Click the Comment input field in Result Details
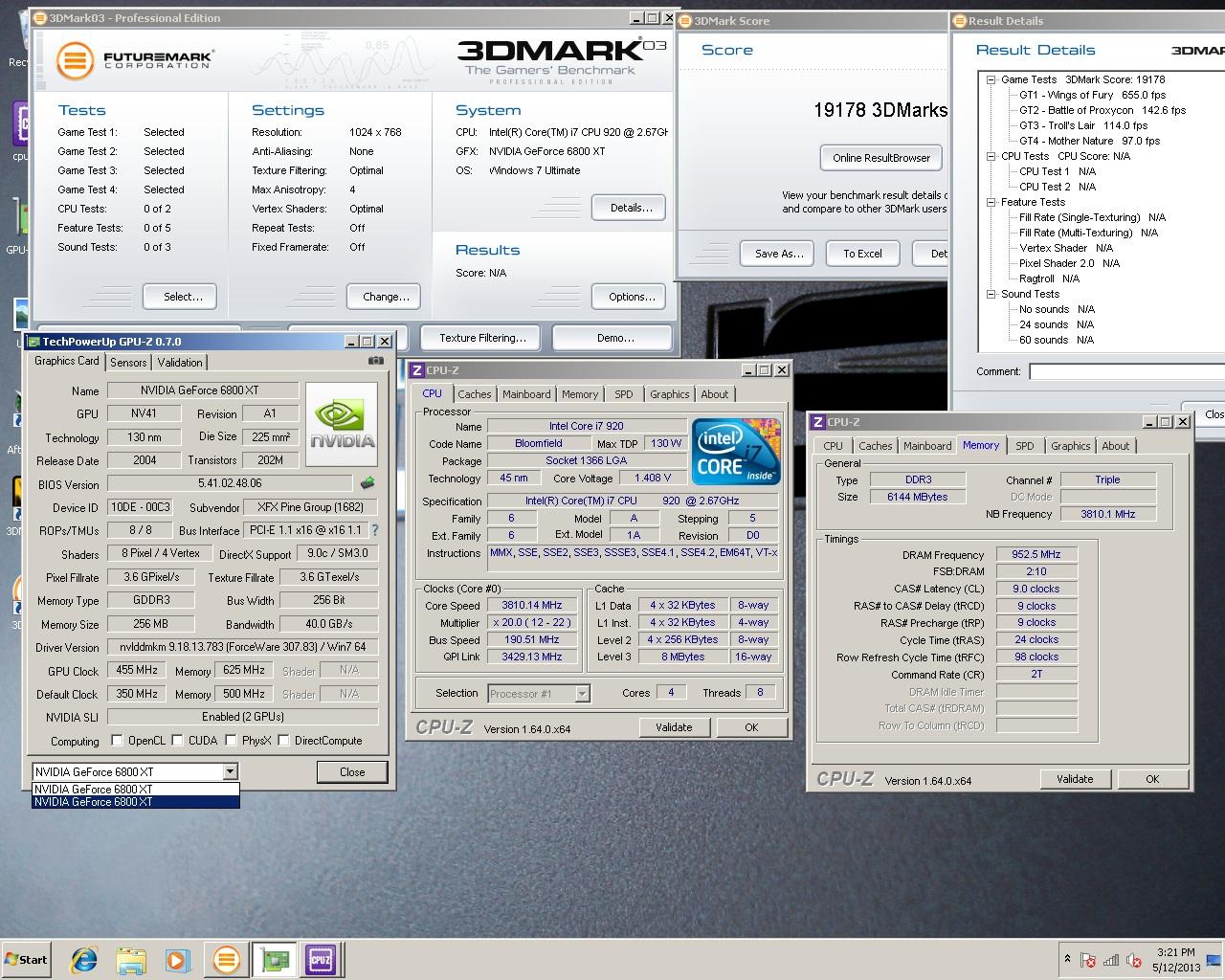Image resolution: width=1225 pixels, height=980 pixels. 1126,371
